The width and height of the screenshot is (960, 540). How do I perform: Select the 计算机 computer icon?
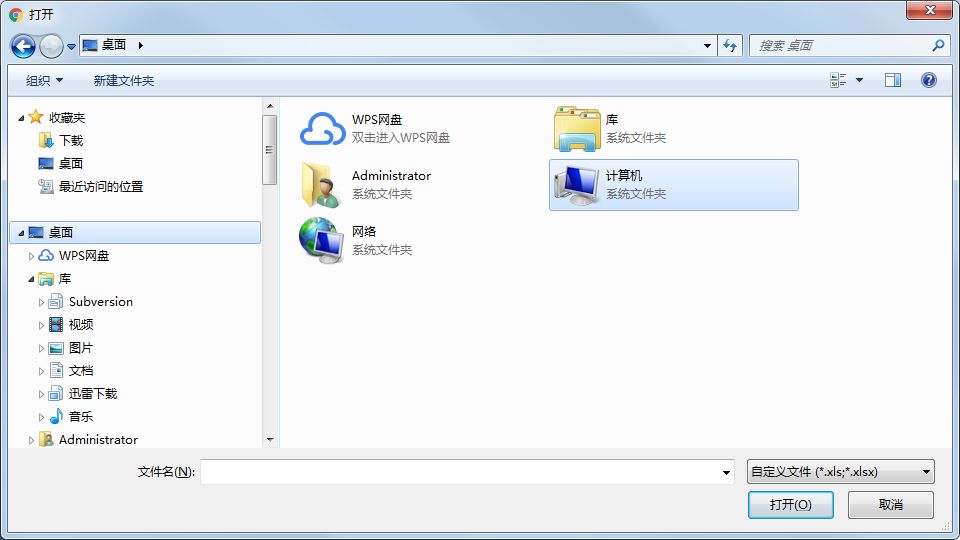(x=576, y=185)
